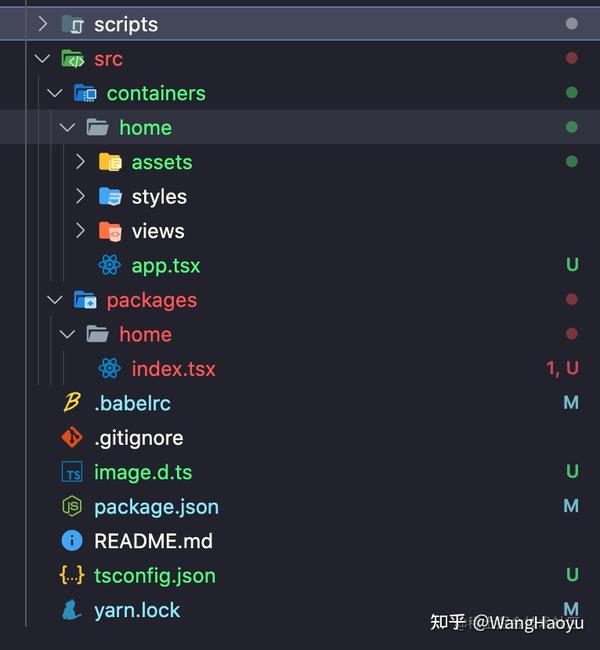This screenshot has height=650, width=600.
Task: Click the React icon beside index.tsx
Action: 110,368
